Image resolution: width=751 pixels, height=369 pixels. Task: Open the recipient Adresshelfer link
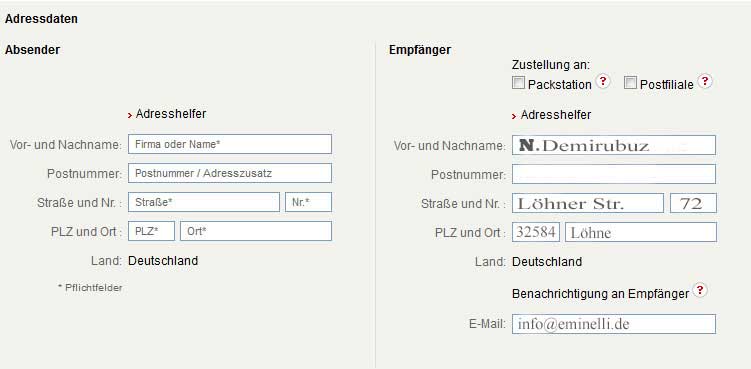click(556, 115)
